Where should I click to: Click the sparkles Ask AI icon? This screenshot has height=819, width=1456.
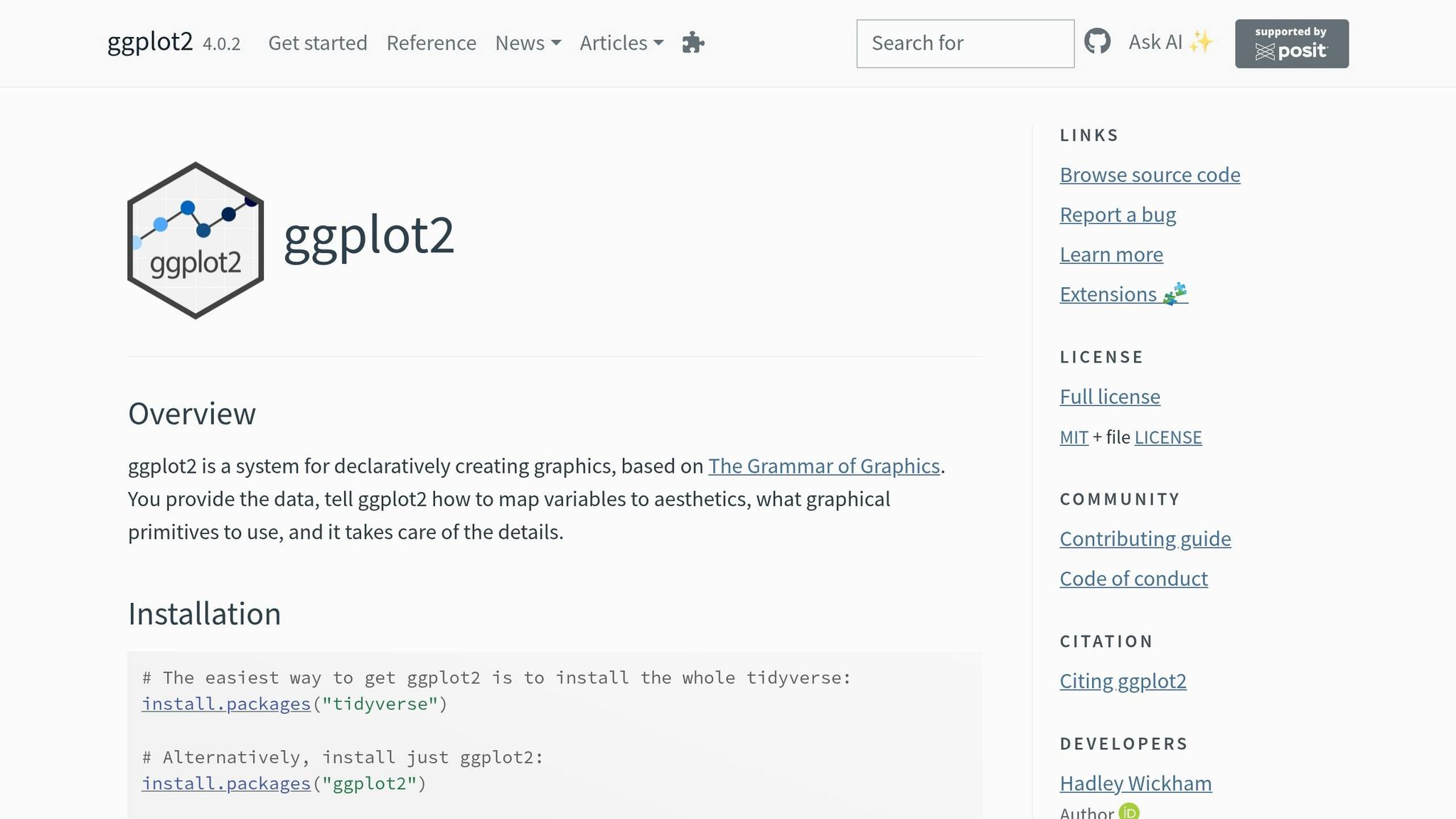coord(1201,41)
